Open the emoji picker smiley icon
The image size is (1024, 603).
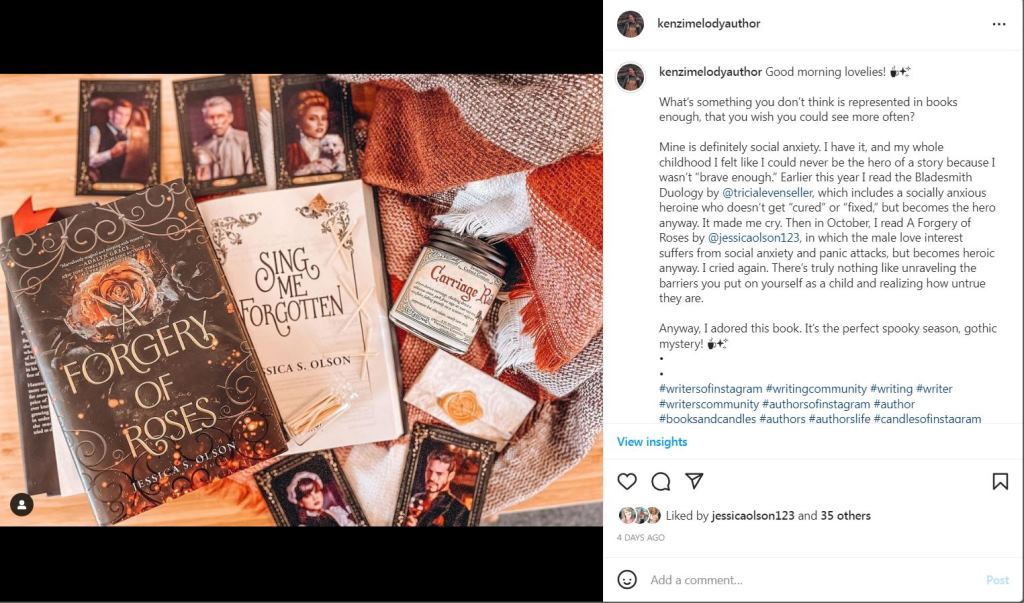click(627, 579)
